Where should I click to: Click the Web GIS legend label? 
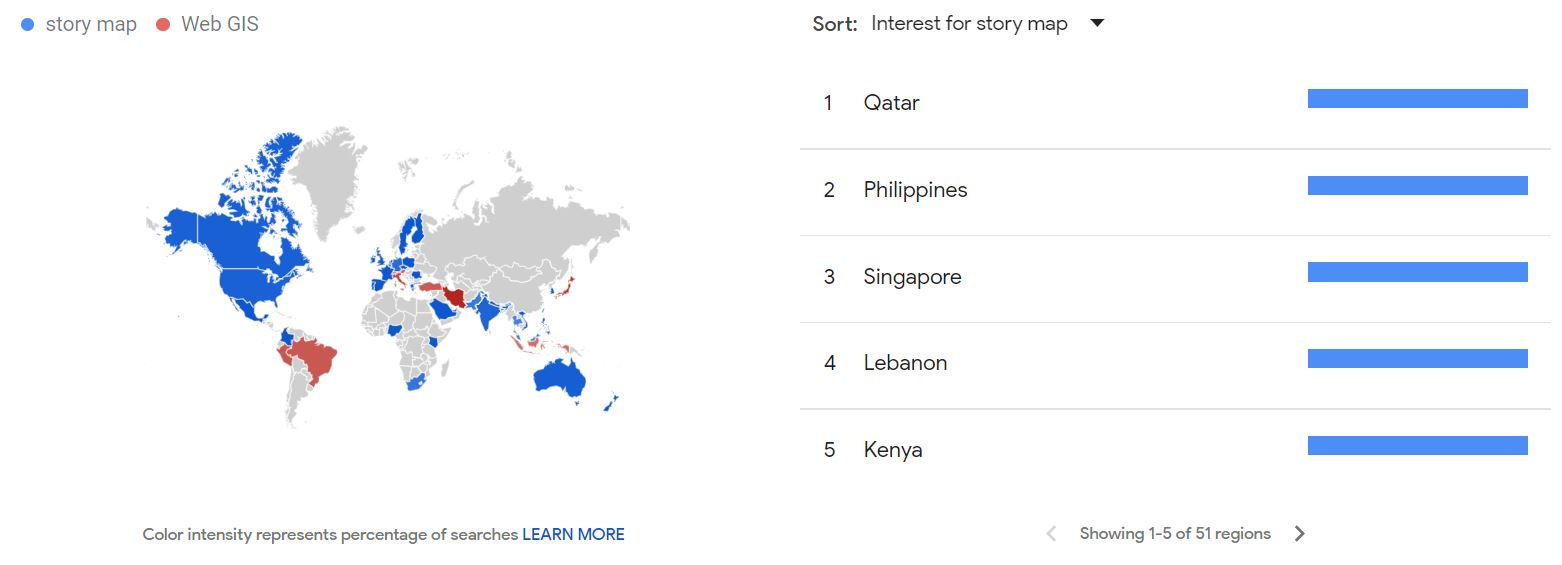220,25
